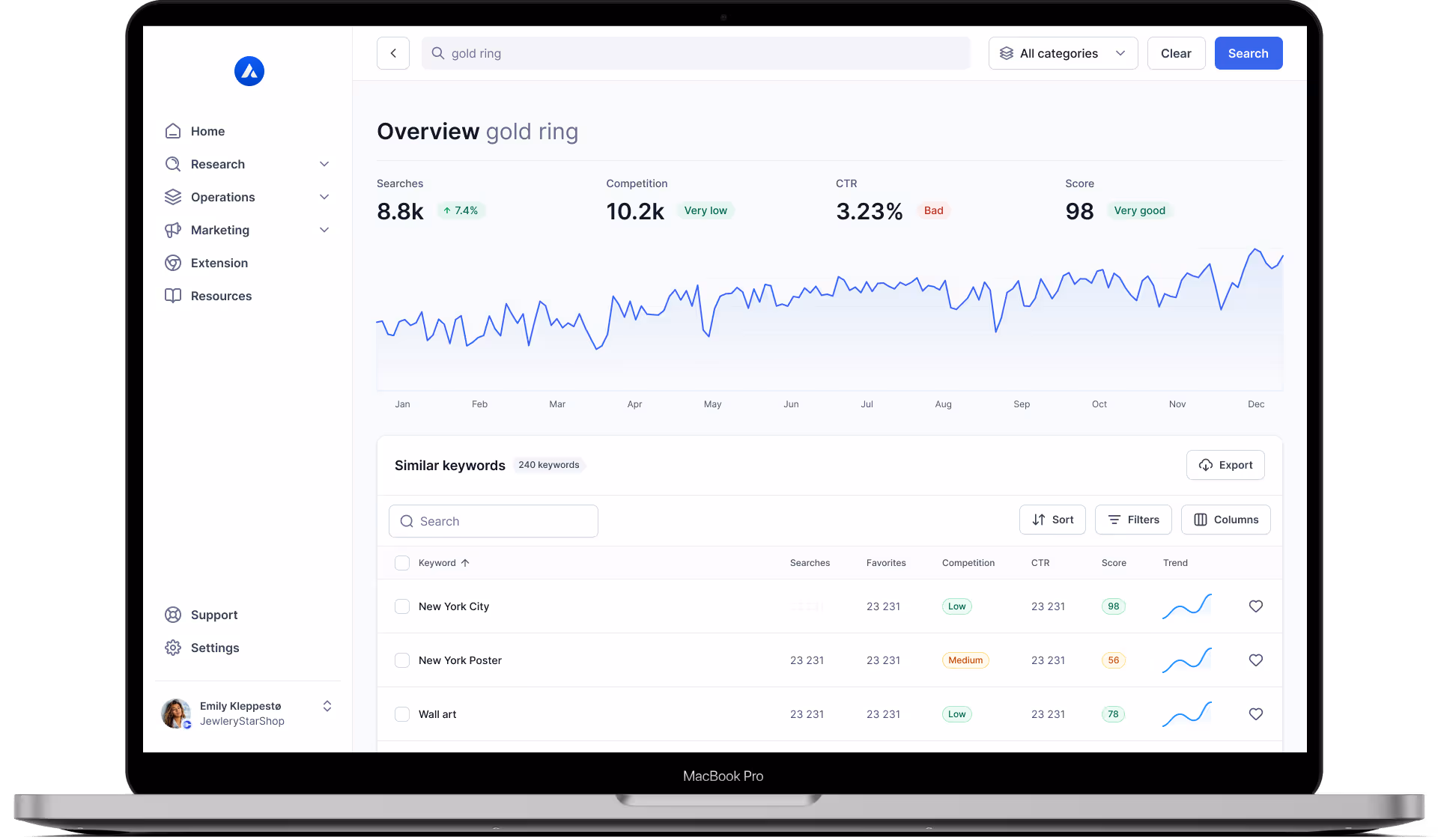
Task: Expand the Operations submenu chevron
Action: pyautogui.click(x=324, y=197)
